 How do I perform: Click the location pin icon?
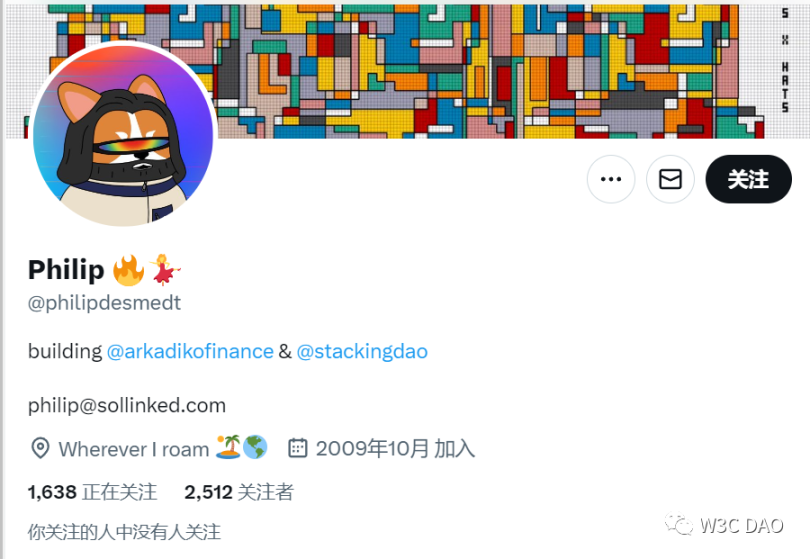(x=40, y=448)
